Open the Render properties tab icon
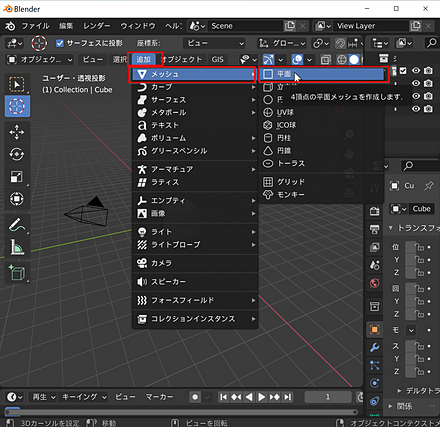This screenshot has width=440, height=427. pos(375,211)
